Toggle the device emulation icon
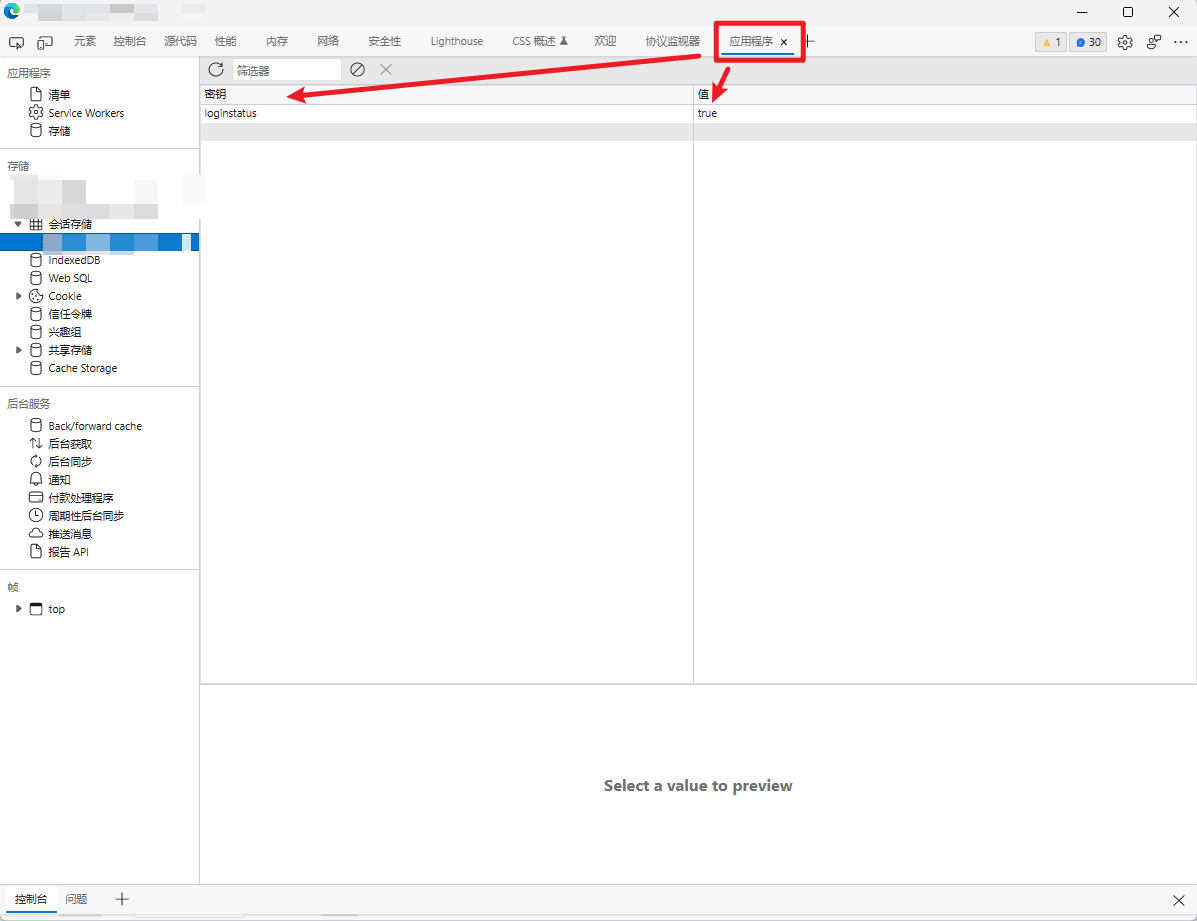 click(45, 42)
